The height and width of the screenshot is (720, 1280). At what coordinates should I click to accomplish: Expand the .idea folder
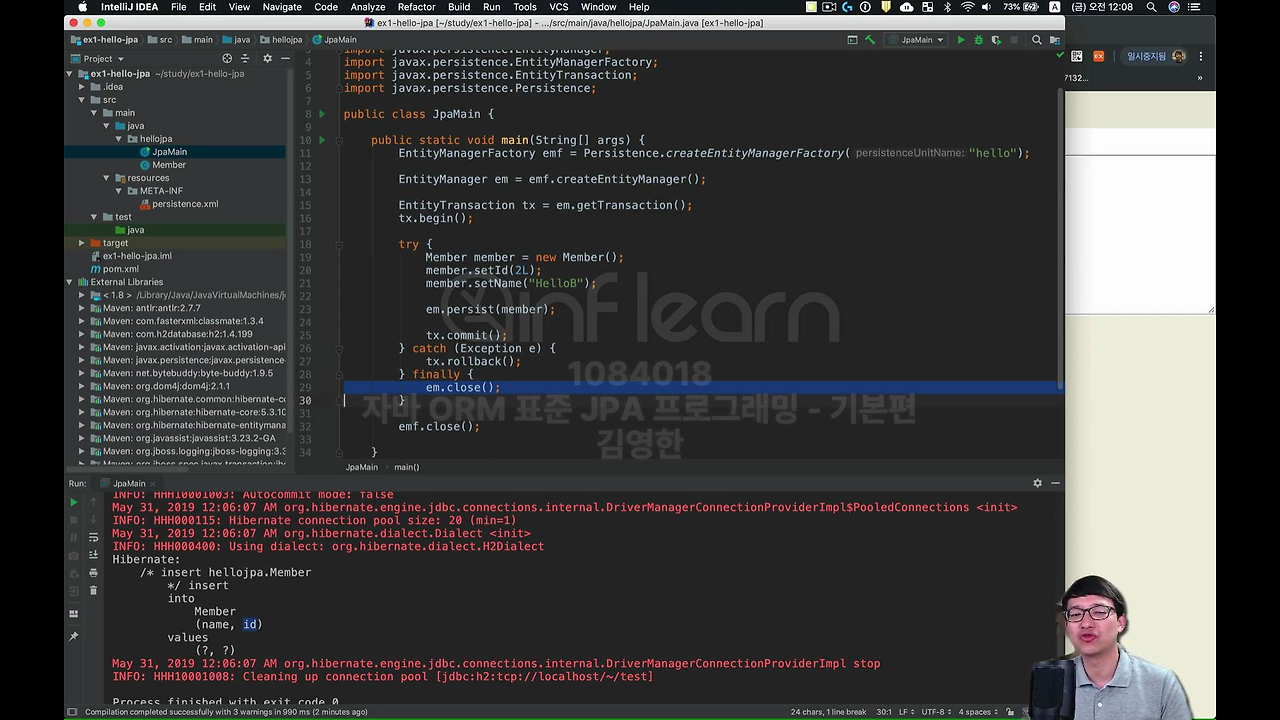[82, 87]
